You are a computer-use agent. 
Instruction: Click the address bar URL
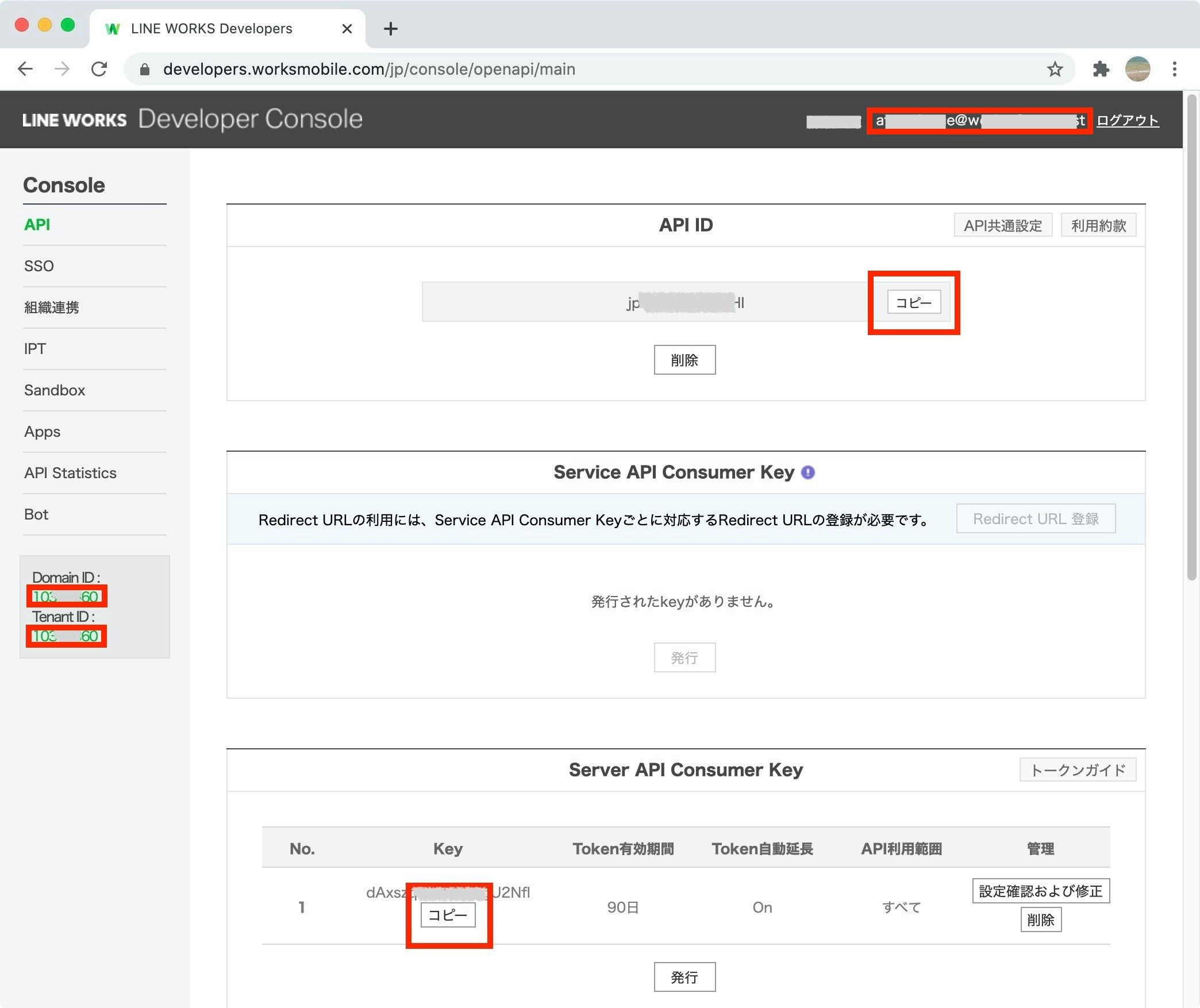[x=369, y=69]
